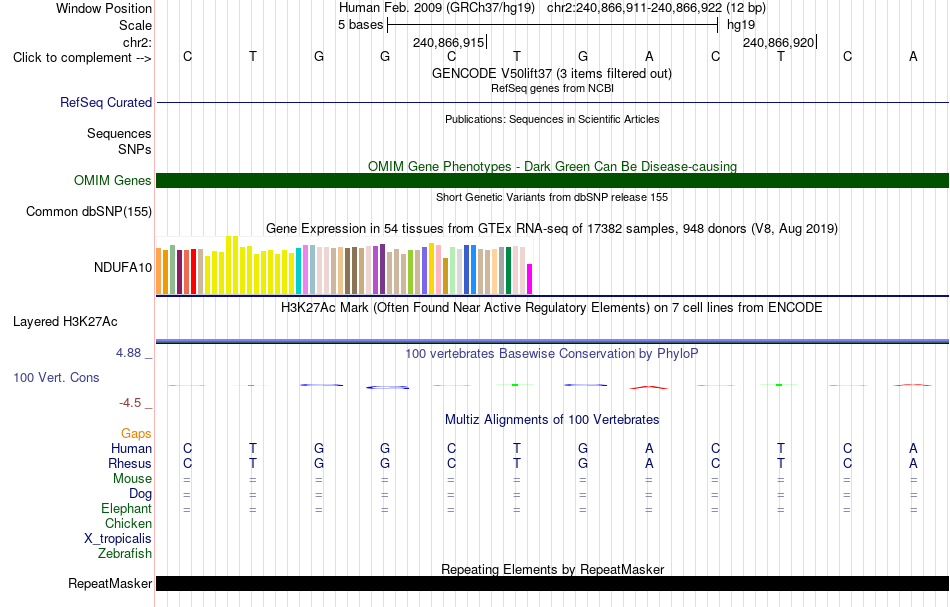Click the OMIM Gene Phenotypes title
The height and width of the screenshot is (607, 950).
coord(552,166)
